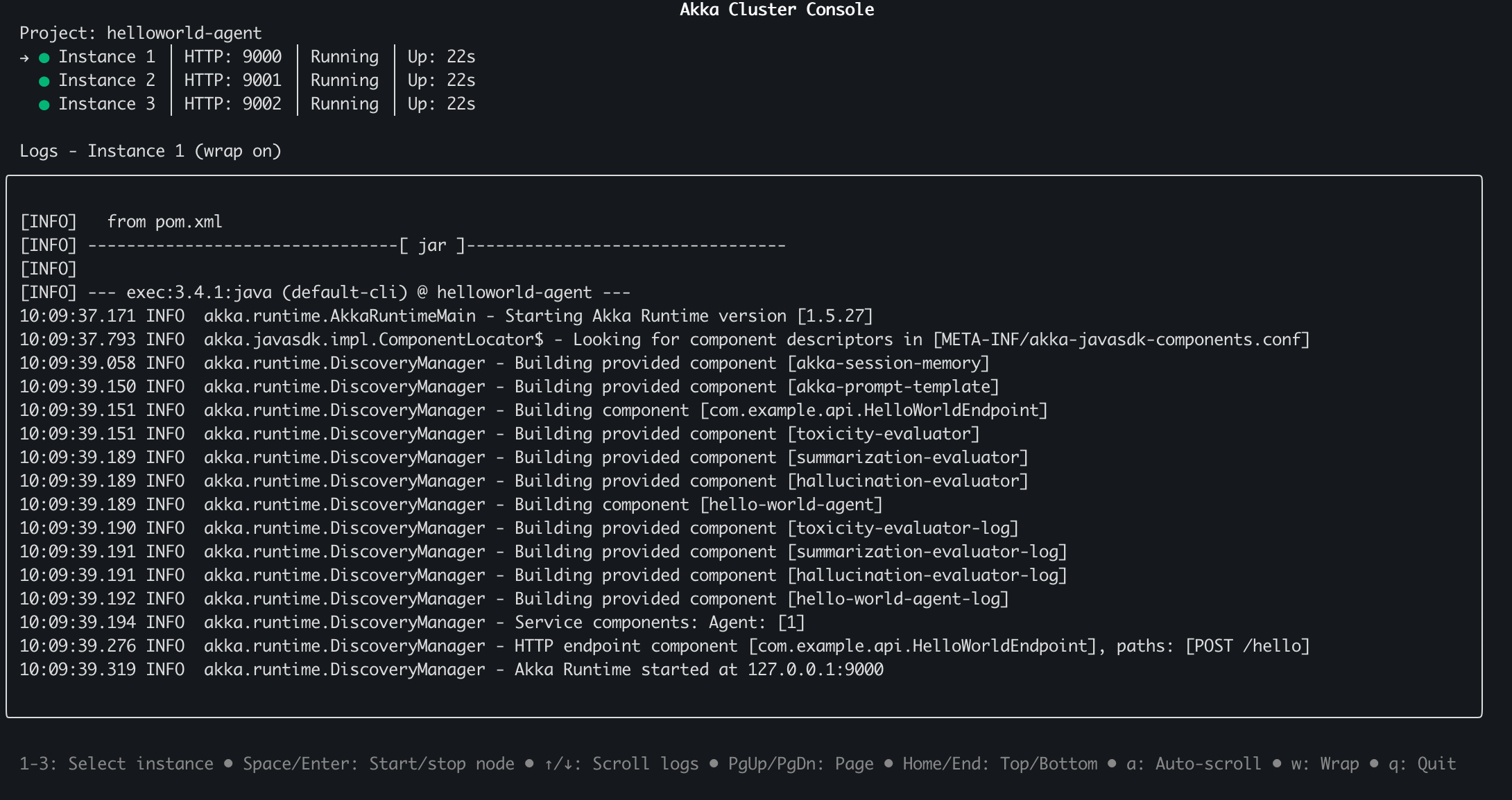1512x800 pixels.
Task: Click the green status dot for Instance 2
Action: [x=44, y=81]
